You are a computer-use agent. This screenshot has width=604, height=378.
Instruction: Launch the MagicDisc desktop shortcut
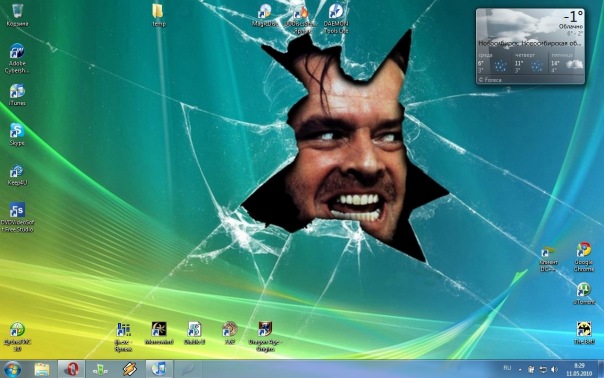[x=265, y=15]
